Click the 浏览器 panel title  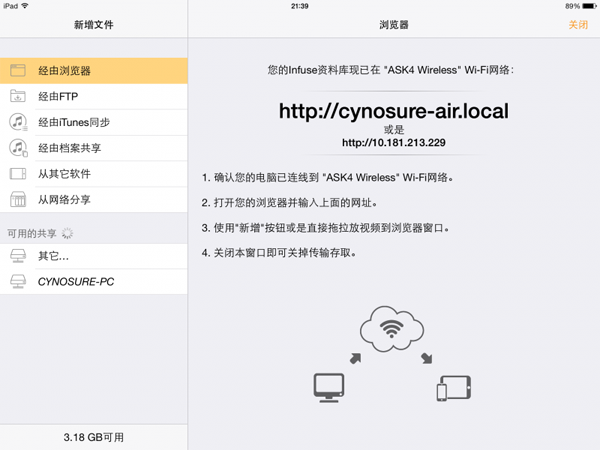[x=394, y=25]
